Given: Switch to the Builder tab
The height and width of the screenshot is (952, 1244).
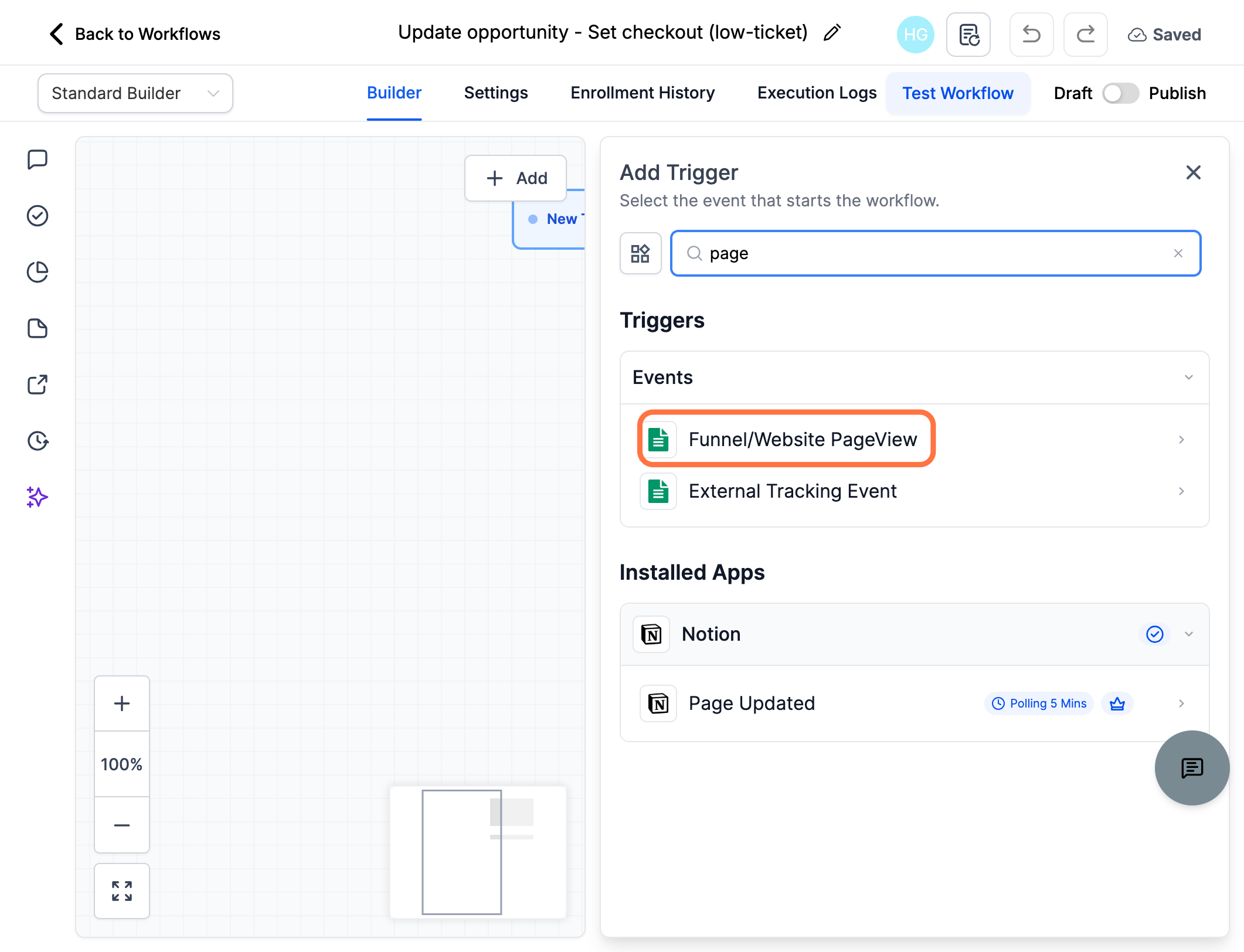Looking at the screenshot, I should tap(394, 93).
